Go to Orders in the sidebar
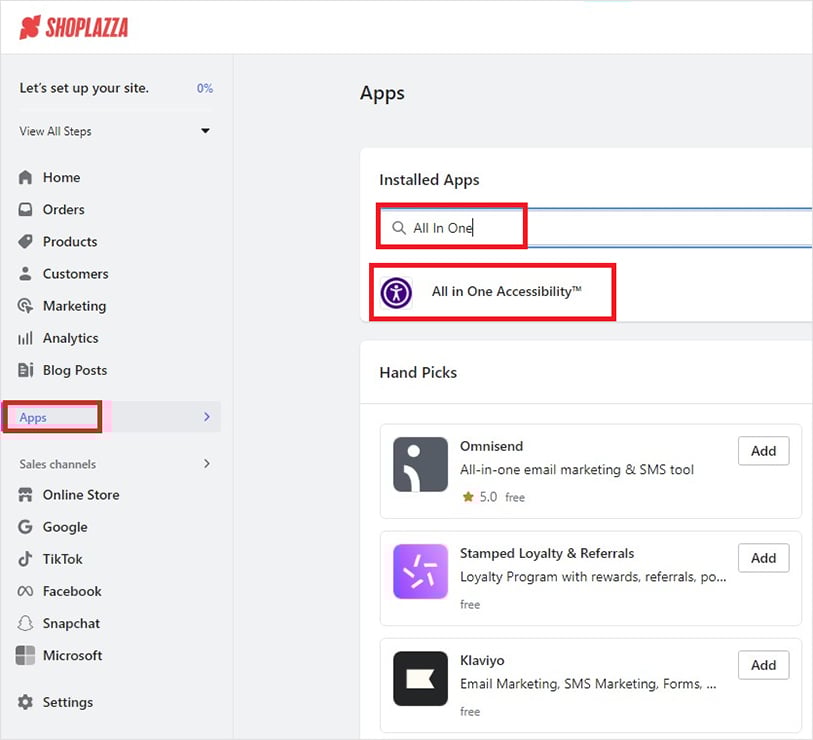This screenshot has height=740, width=813. click(x=64, y=210)
